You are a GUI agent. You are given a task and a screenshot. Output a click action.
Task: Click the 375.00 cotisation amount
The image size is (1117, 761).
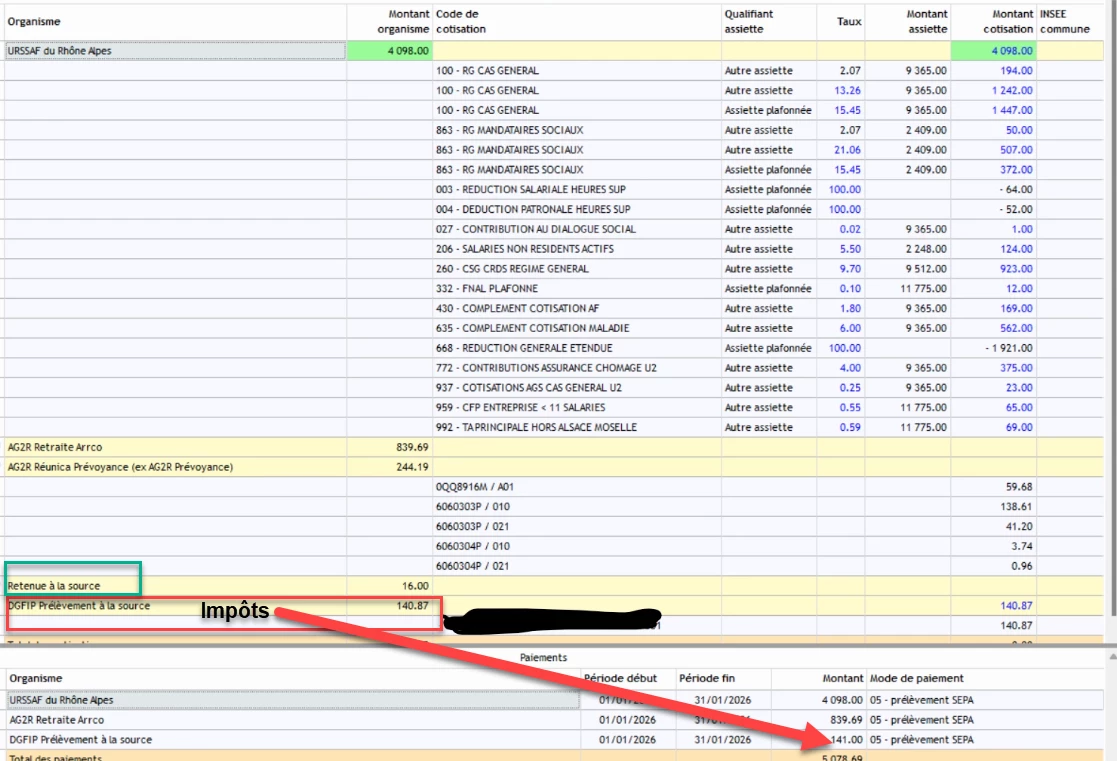click(1016, 368)
